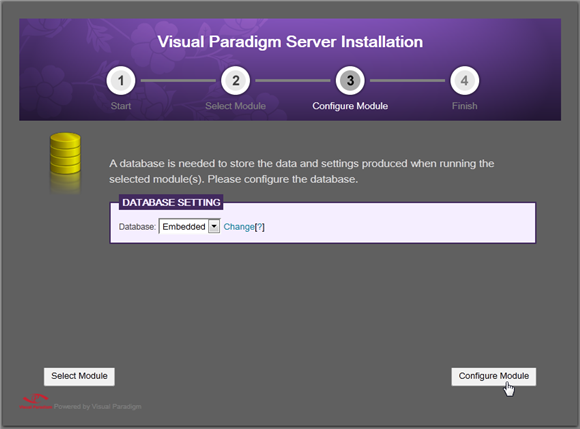Click the 'Configure Module' step label in header
This screenshot has height=429, width=580.
350,106
